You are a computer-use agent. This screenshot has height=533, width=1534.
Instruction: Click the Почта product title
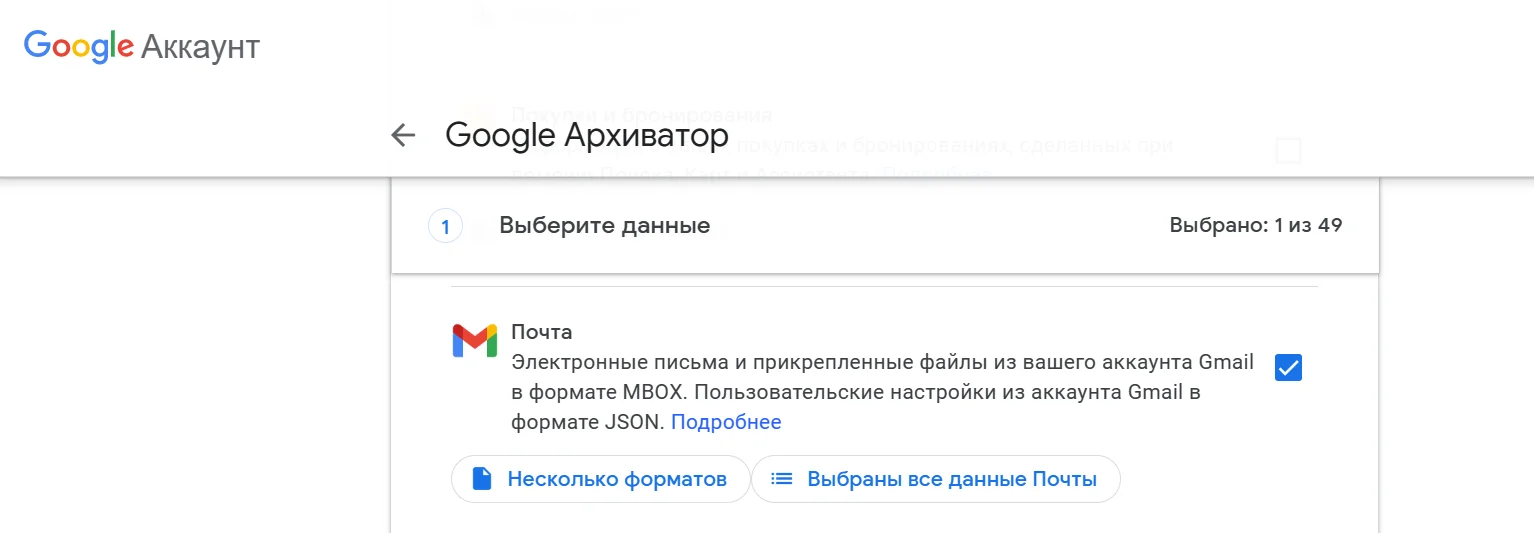point(541,332)
